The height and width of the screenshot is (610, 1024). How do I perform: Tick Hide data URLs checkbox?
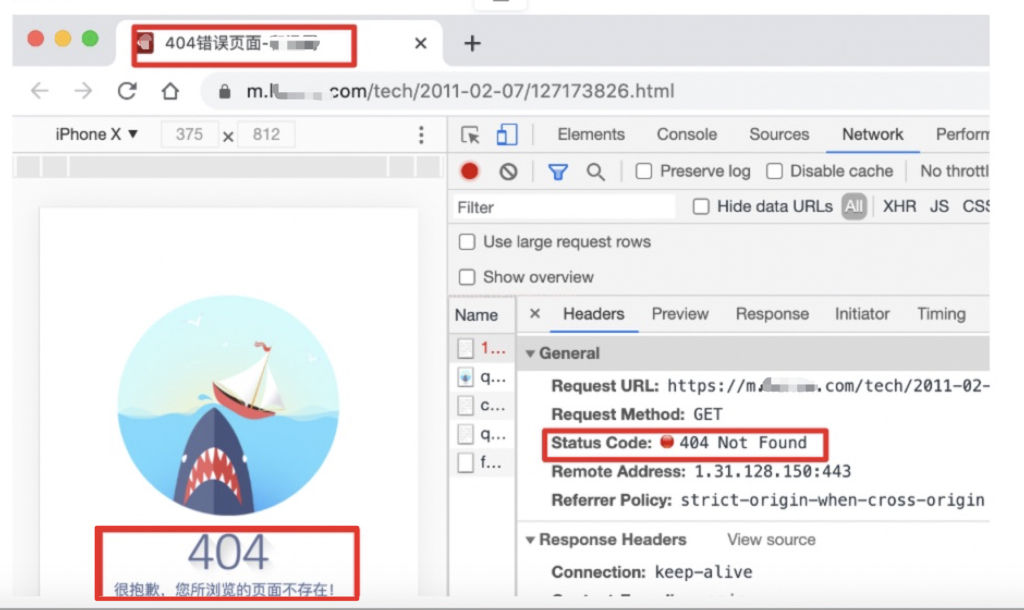click(701, 207)
